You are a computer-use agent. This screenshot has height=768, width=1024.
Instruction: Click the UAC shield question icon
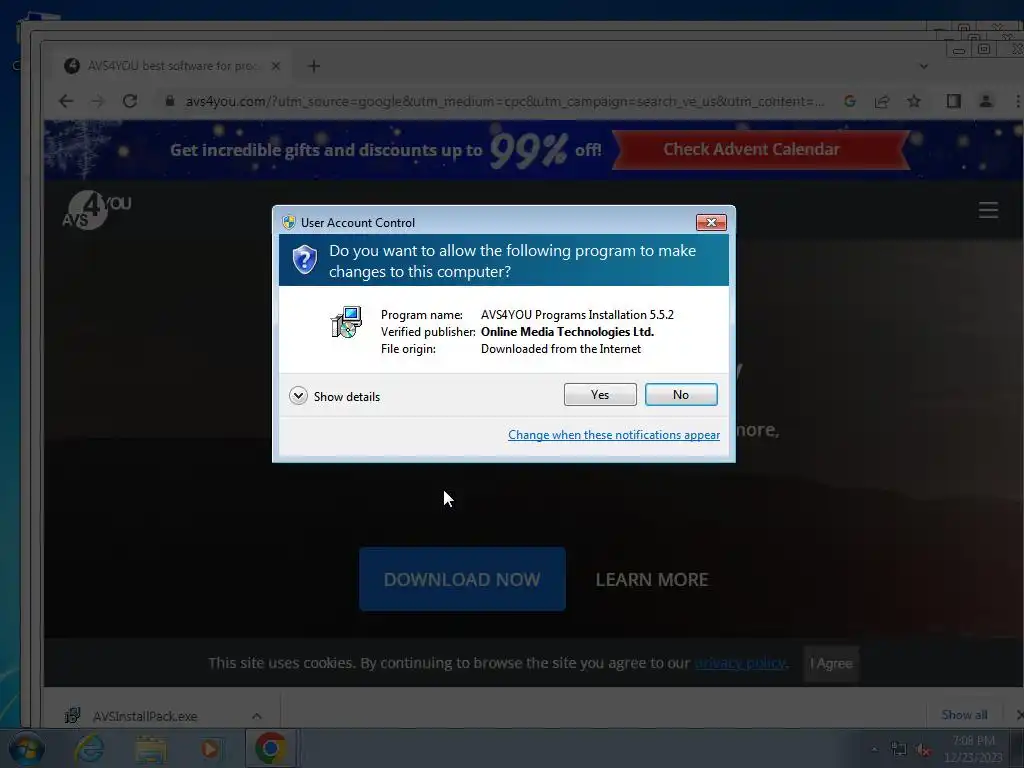(x=304, y=260)
